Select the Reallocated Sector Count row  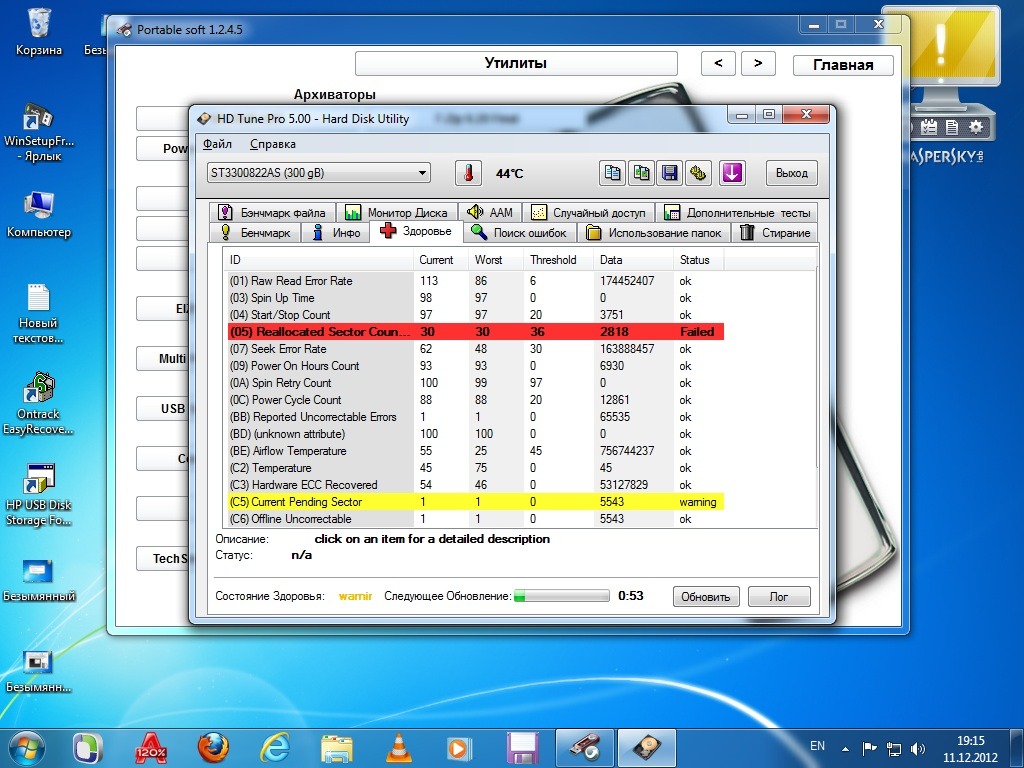475,332
